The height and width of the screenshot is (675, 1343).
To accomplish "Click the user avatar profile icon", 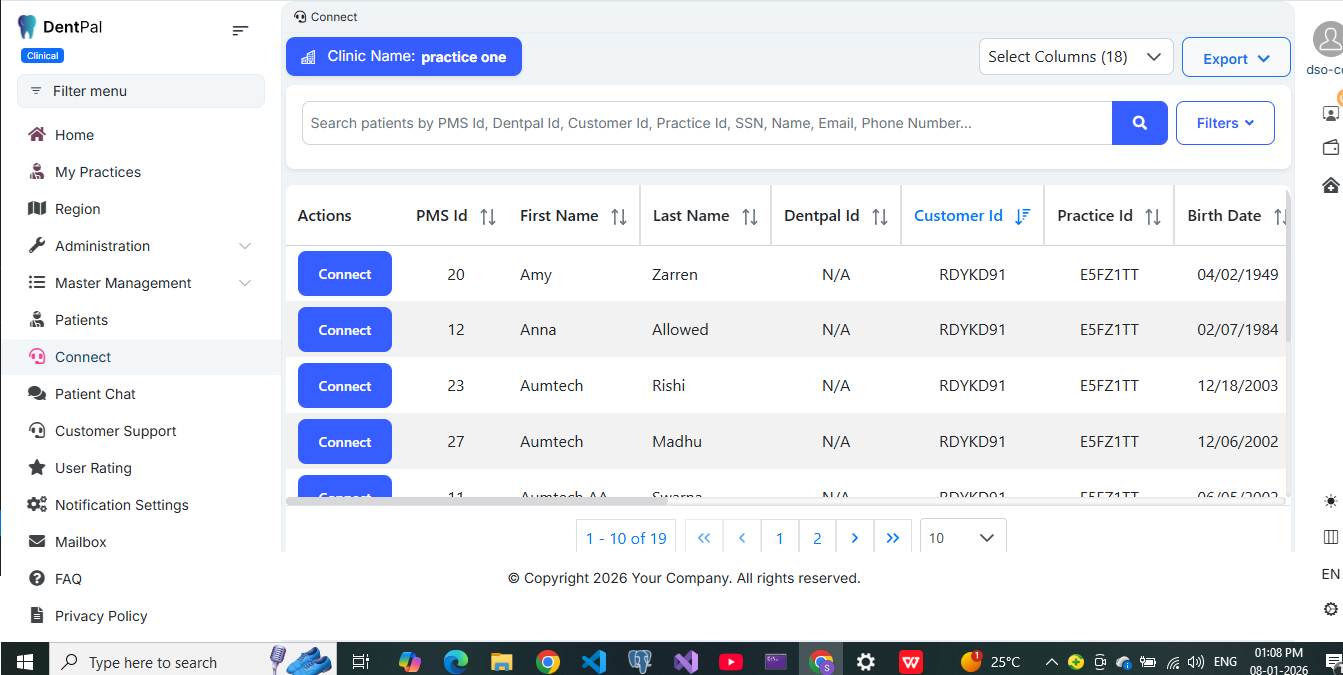I will coord(1329,39).
